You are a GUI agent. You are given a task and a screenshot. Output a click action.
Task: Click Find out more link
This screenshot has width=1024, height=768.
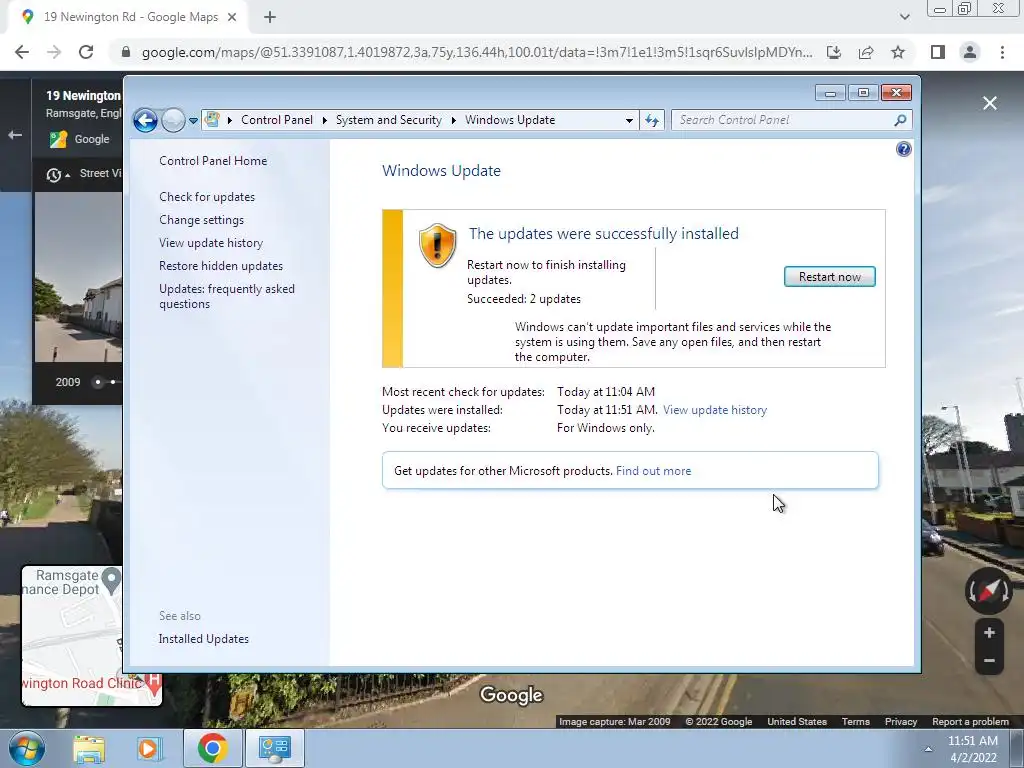point(653,471)
